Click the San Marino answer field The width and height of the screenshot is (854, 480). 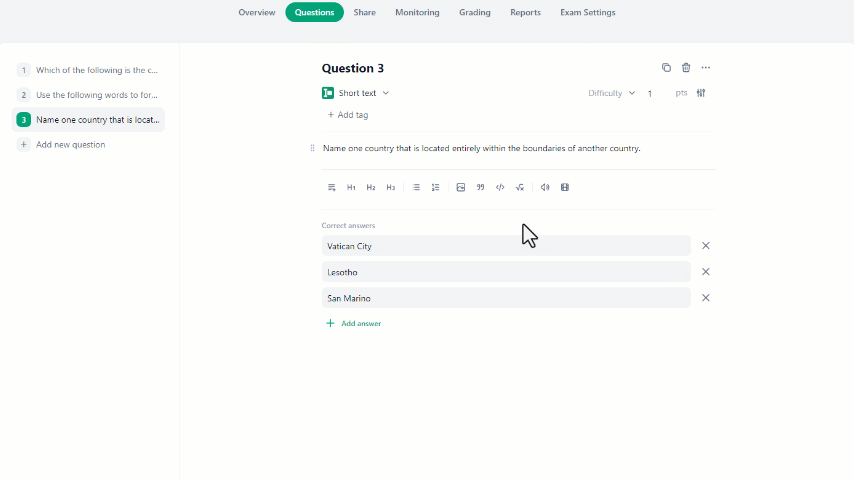506,298
